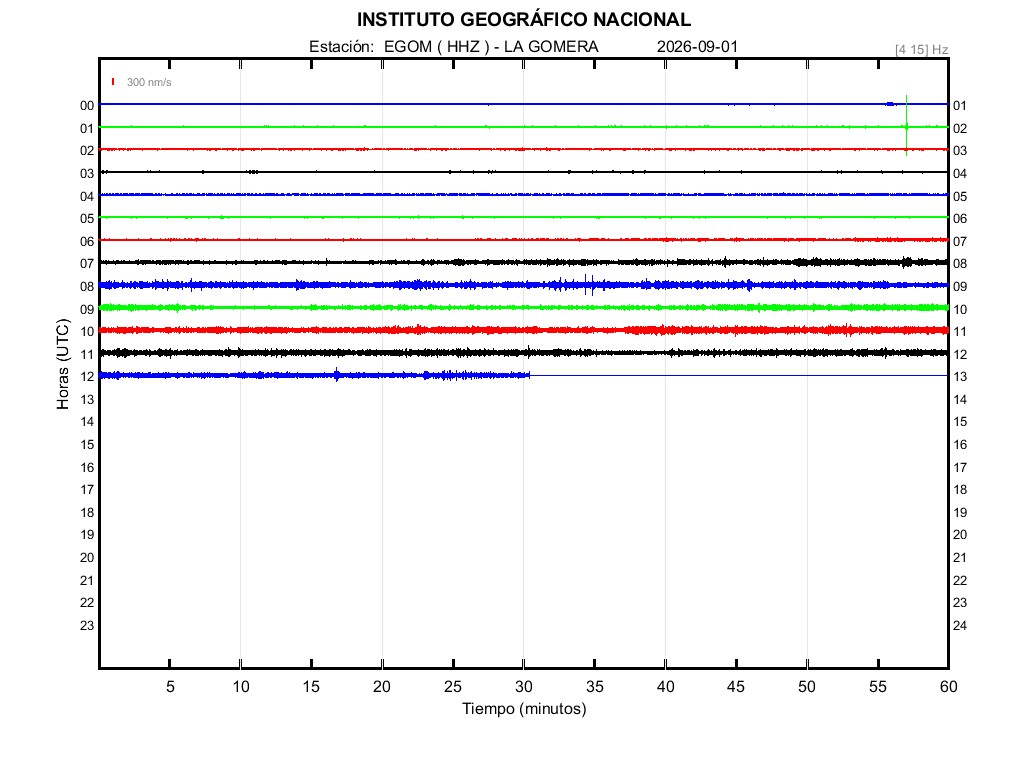Click the 30 minute tick label on the bottom axis
The image size is (1024, 768).
pyautogui.click(x=524, y=686)
